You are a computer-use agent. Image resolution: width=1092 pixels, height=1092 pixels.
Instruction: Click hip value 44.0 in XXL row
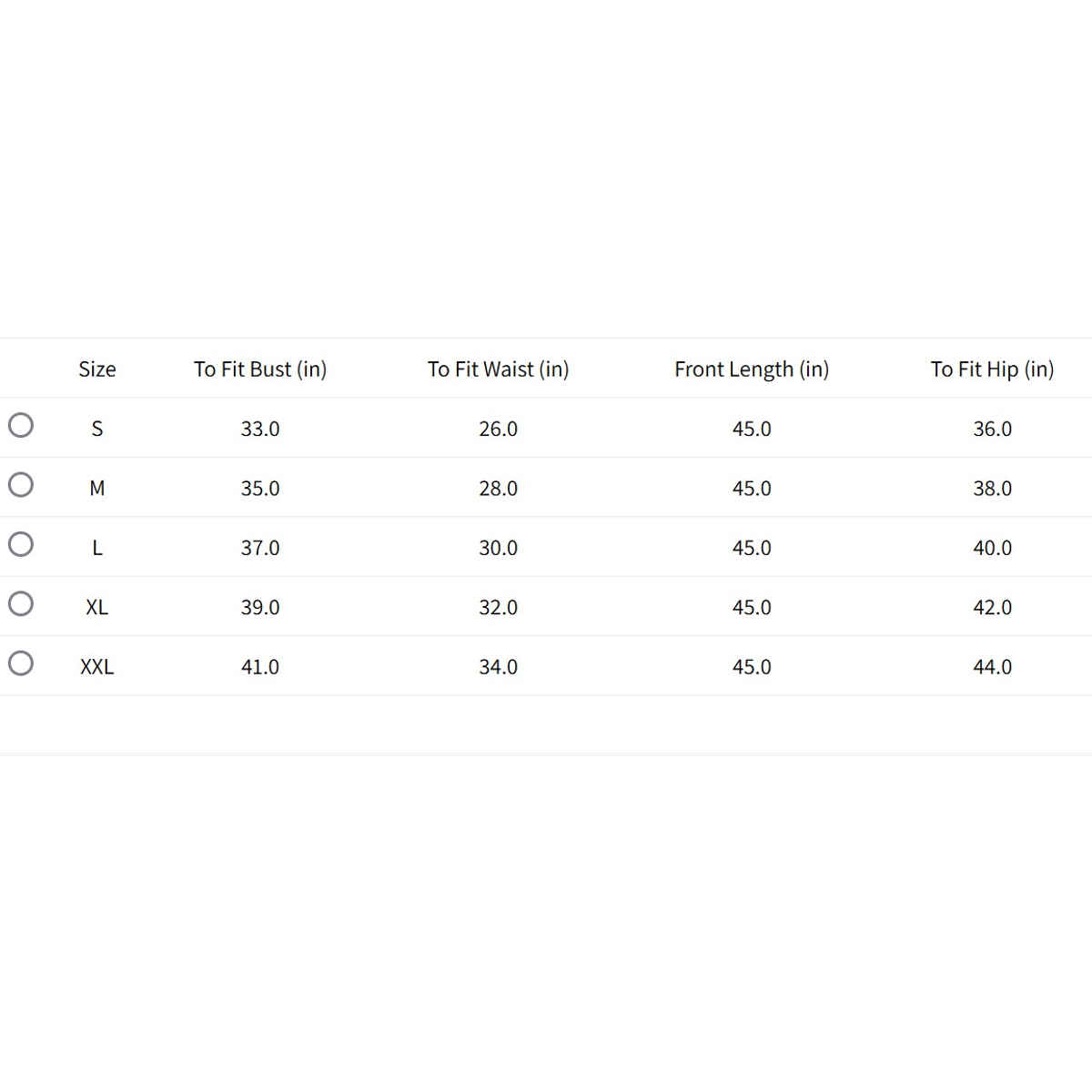click(992, 667)
